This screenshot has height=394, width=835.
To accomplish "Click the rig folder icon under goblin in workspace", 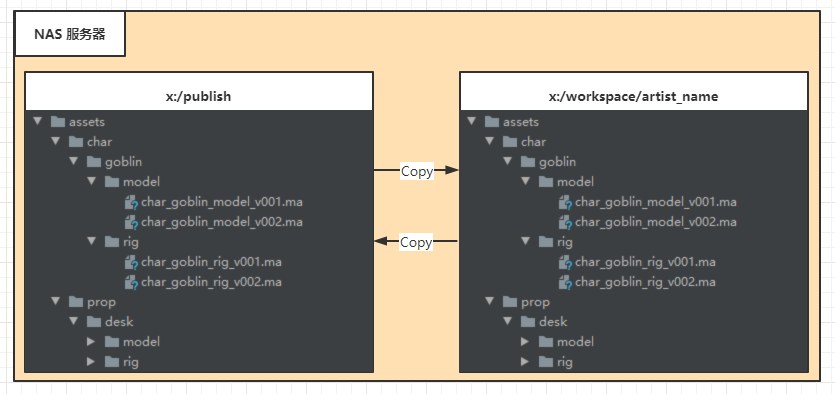I will (546, 242).
